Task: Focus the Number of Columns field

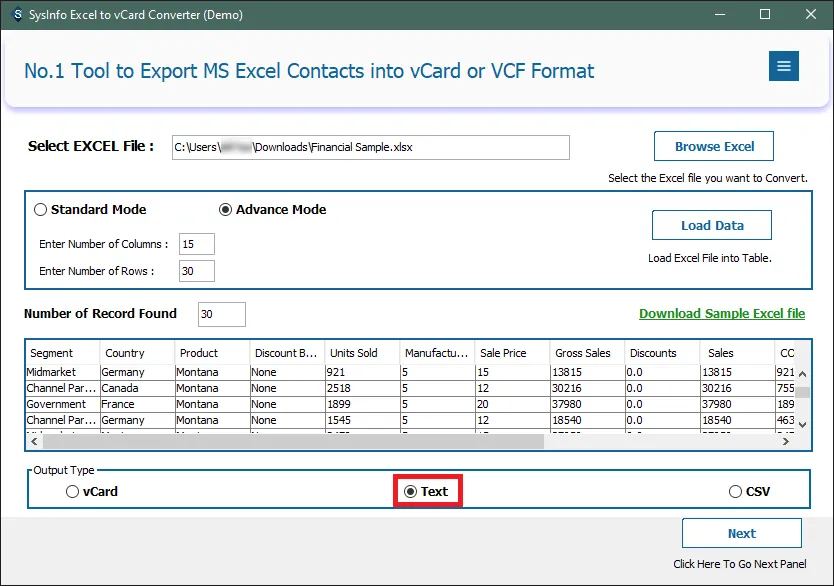Action: tap(196, 244)
